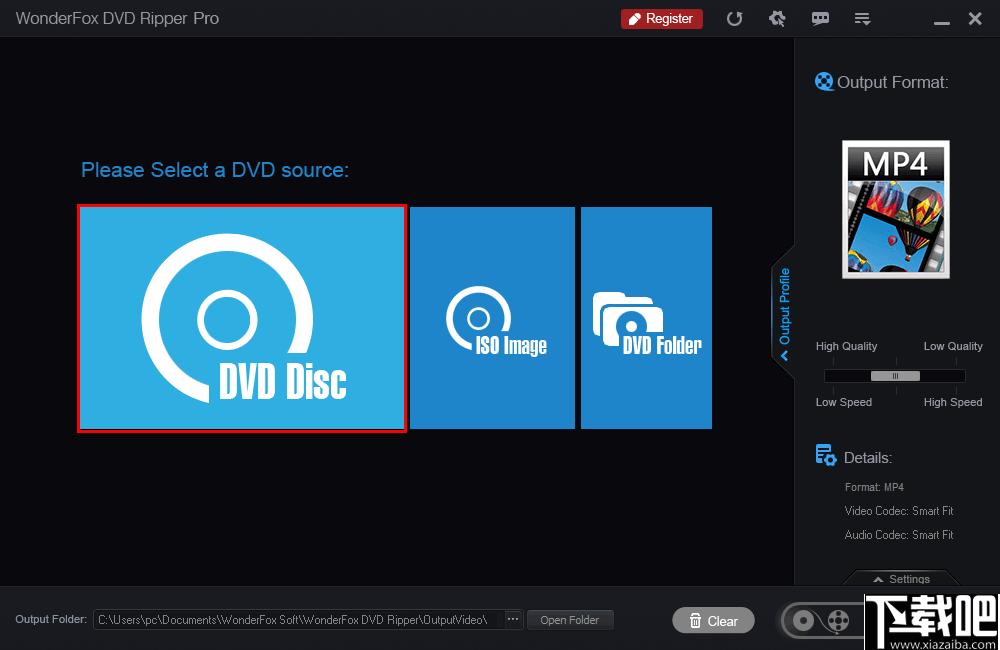Screen dimensions: 1000x650
Task: Click the output folder path field
Action: [x=298, y=619]
